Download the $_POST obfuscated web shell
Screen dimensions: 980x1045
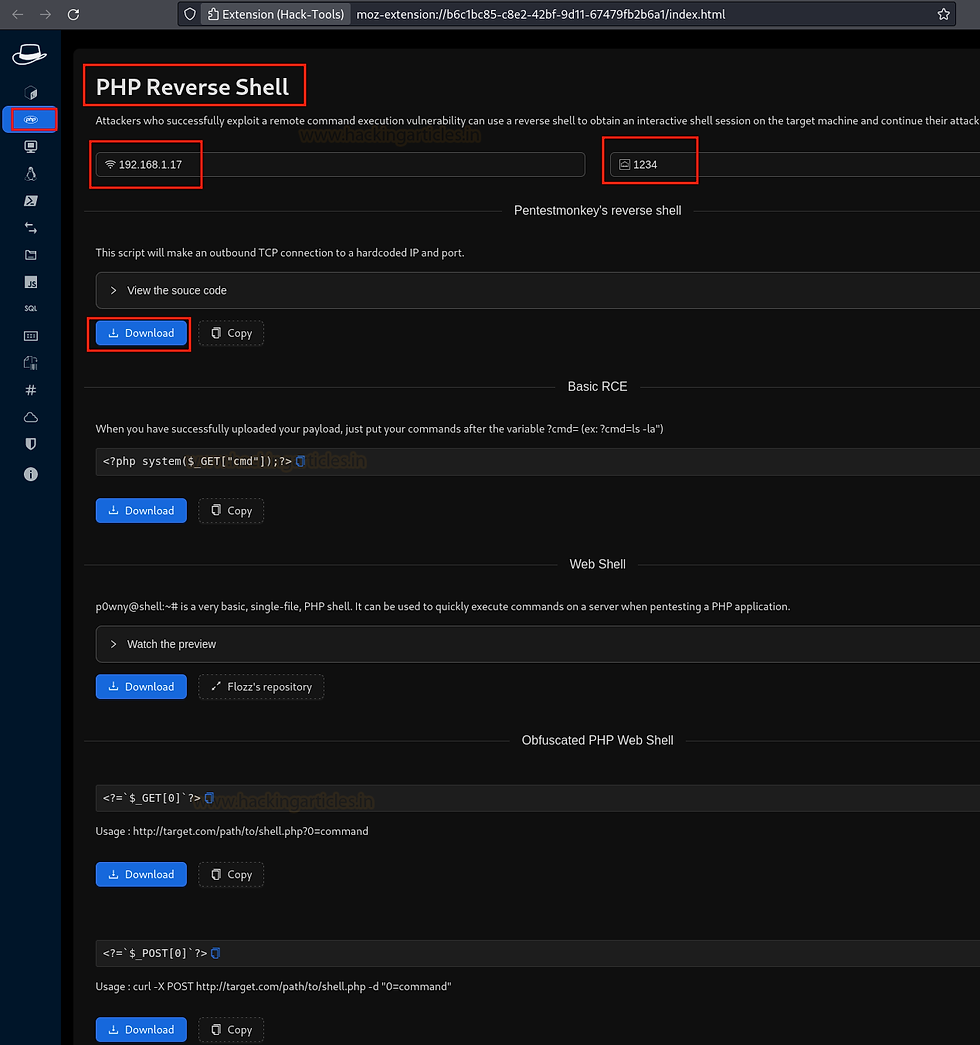[141, 1030]
